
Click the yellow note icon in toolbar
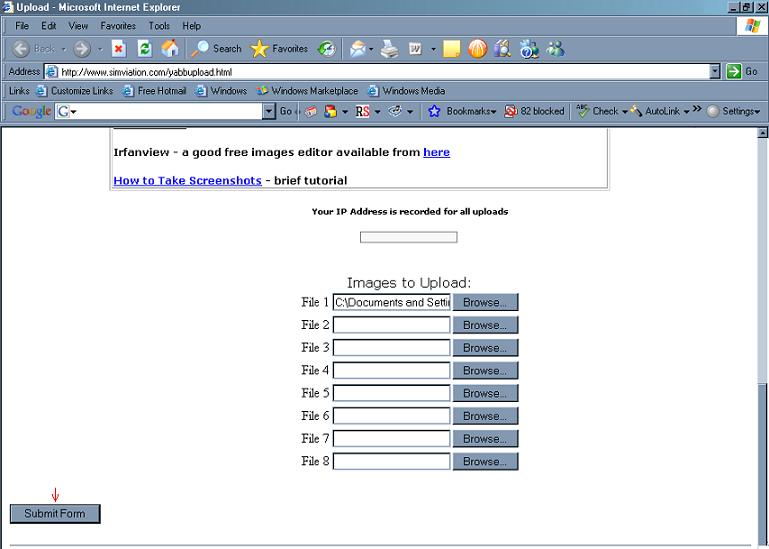451,49
